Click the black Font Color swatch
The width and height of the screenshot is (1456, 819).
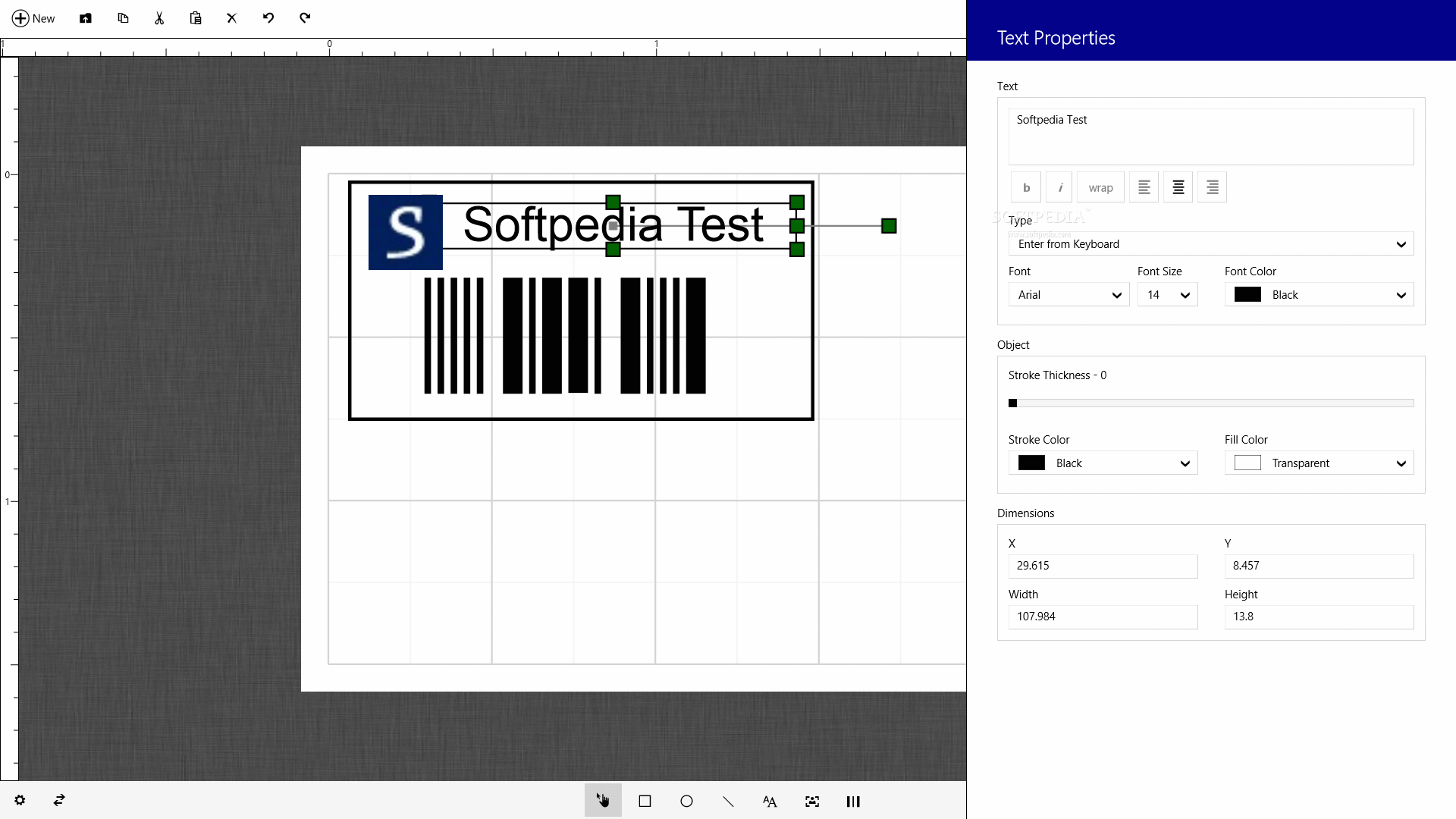(1247, 295)
